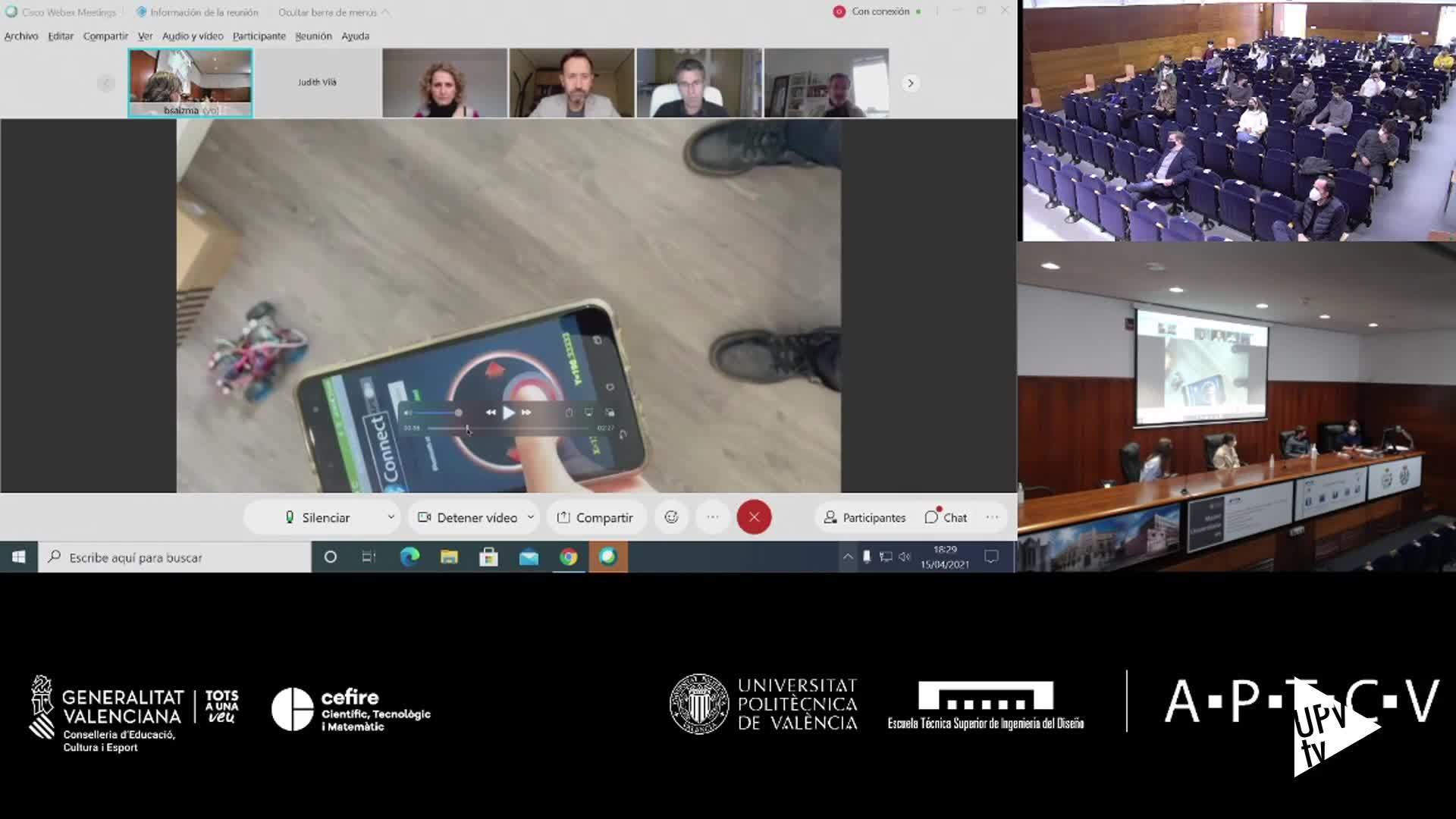Click the picture-in-picture icon in video player

pyautogui.click(x=610, y=413)
